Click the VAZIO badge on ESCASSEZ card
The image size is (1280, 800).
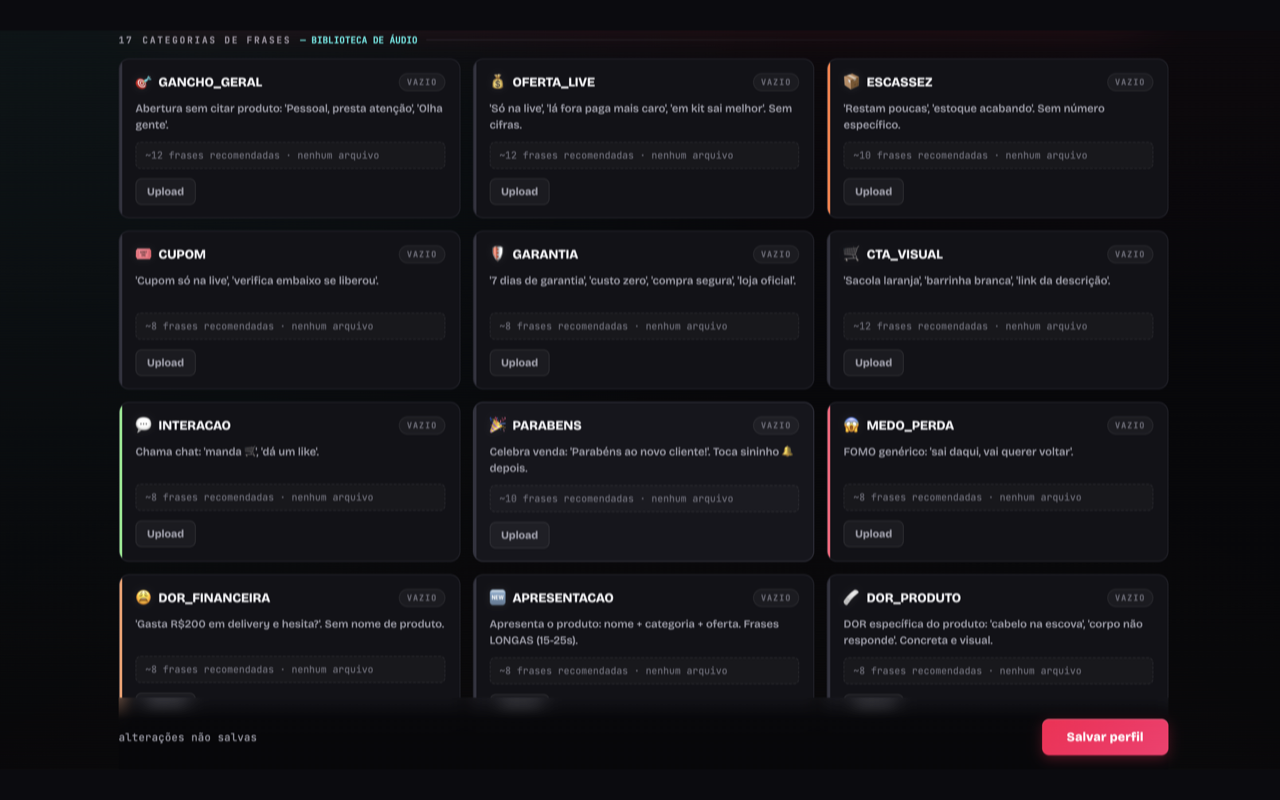coord(1130,82)
